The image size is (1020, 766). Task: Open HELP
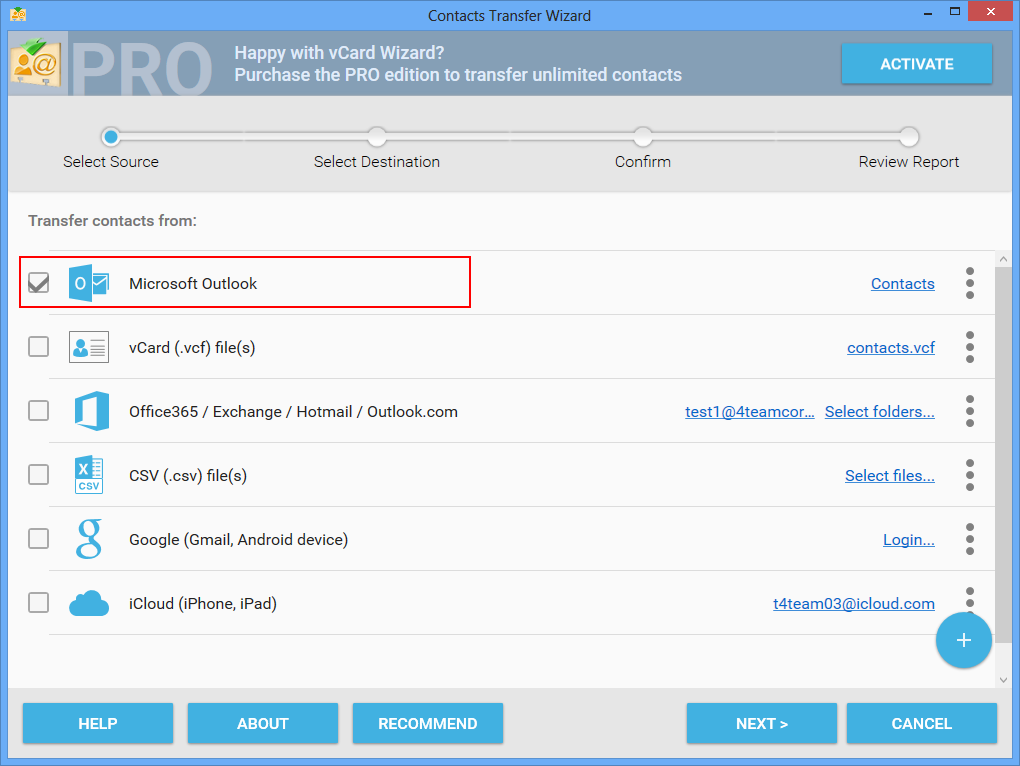[x=98, y=723]
